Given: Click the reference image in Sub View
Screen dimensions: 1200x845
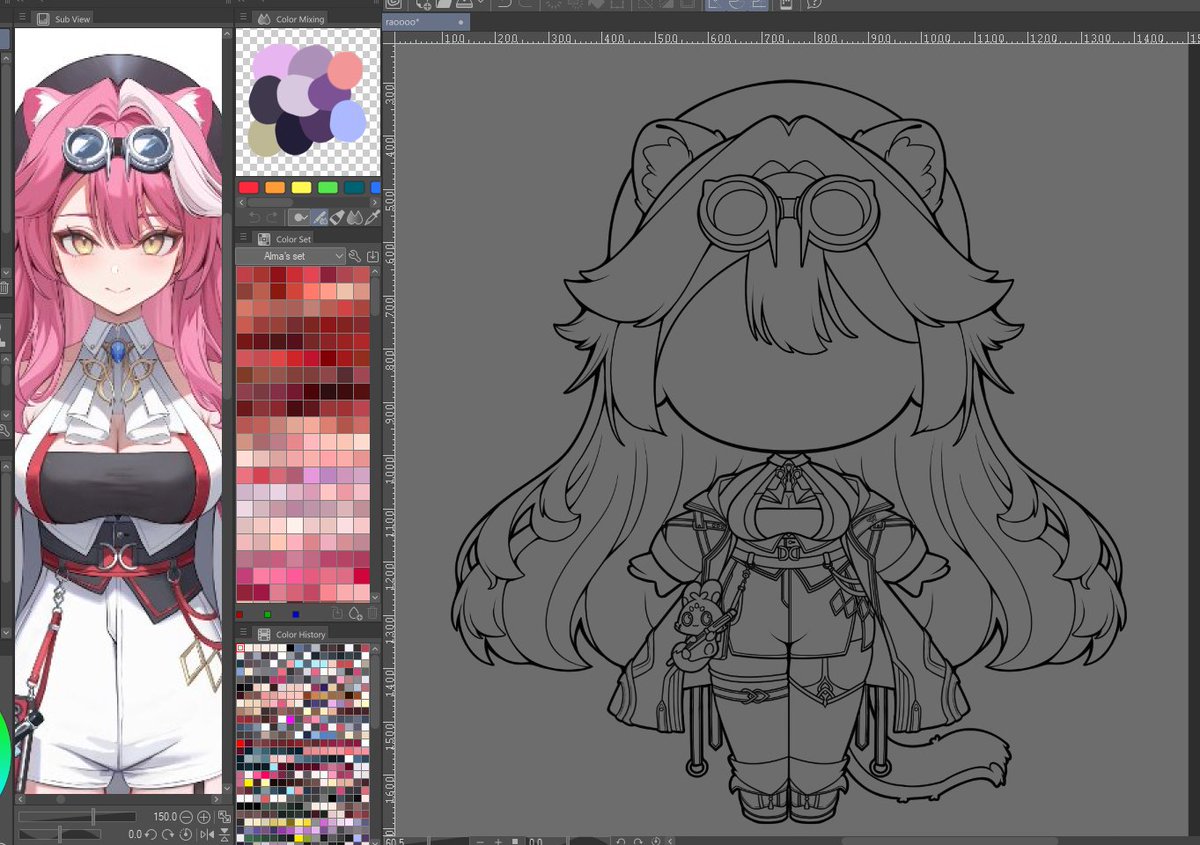Looking at the screenshot, I should coord(118,410).
